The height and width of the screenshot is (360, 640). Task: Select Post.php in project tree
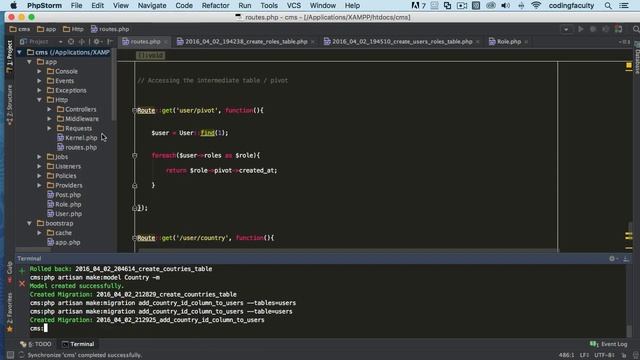[64, 195]
